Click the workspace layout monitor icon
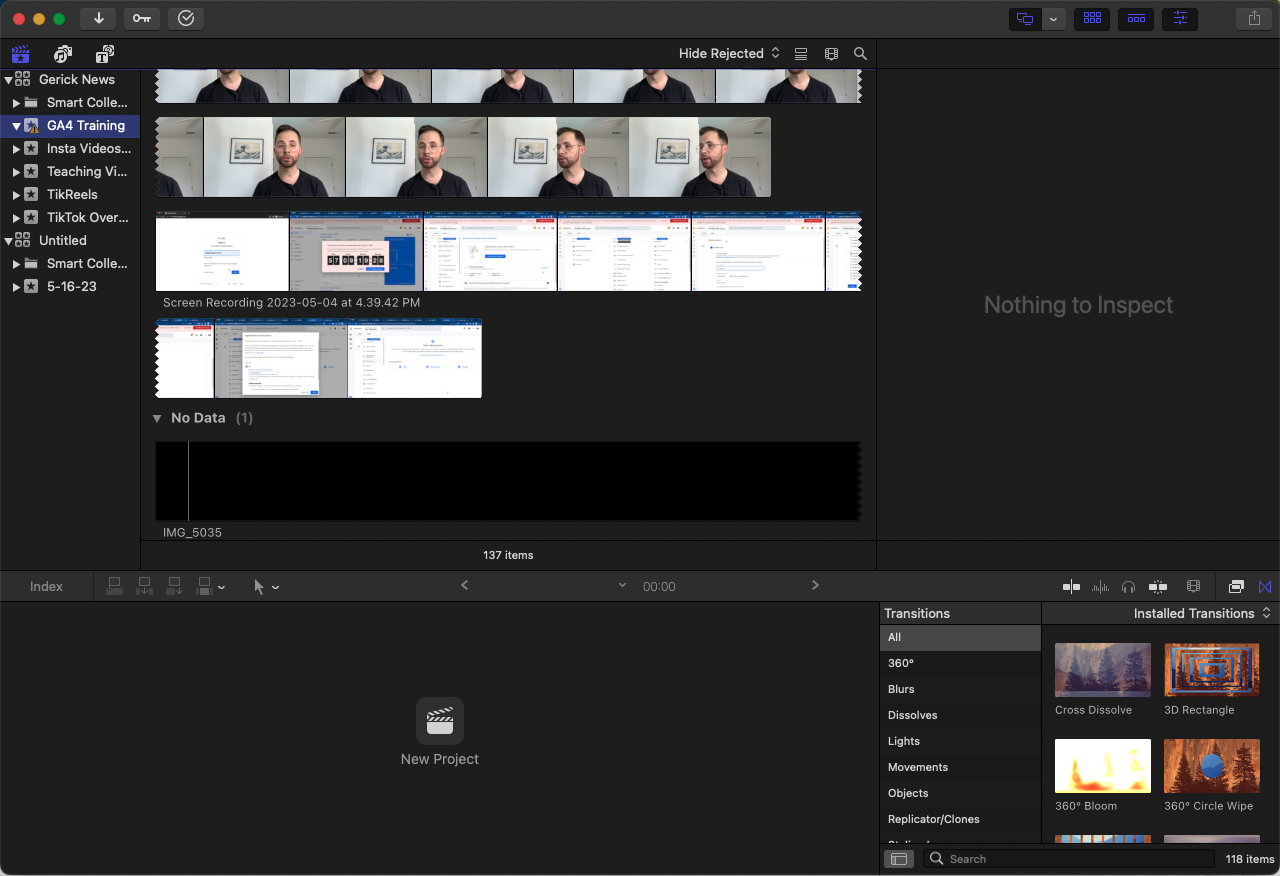 coord(1025,19)
